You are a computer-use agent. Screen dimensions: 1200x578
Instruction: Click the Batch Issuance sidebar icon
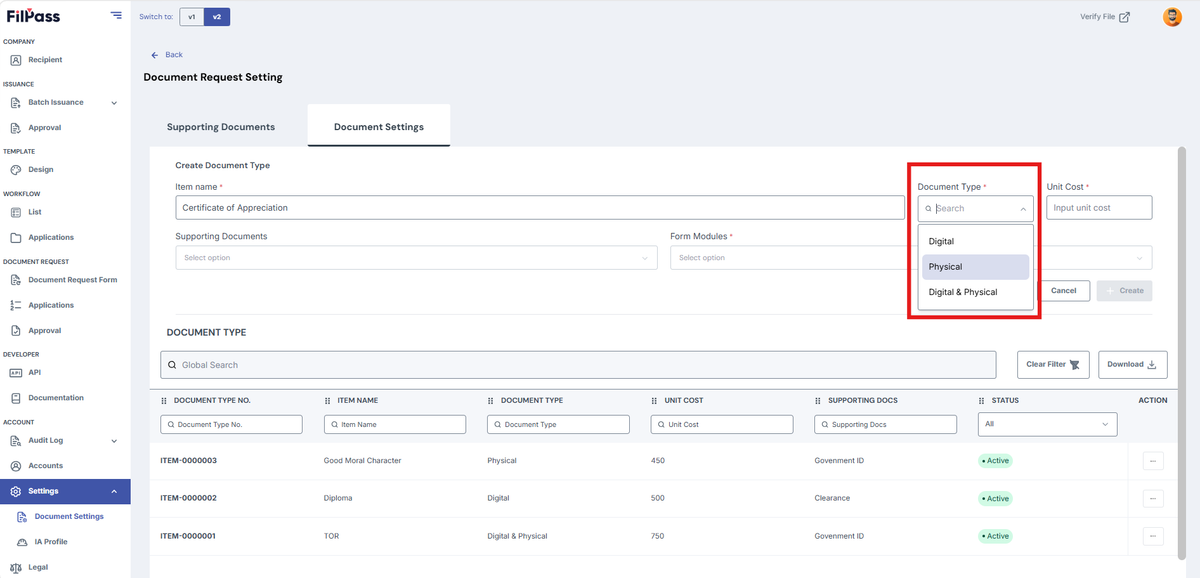[x=16, y=102]
